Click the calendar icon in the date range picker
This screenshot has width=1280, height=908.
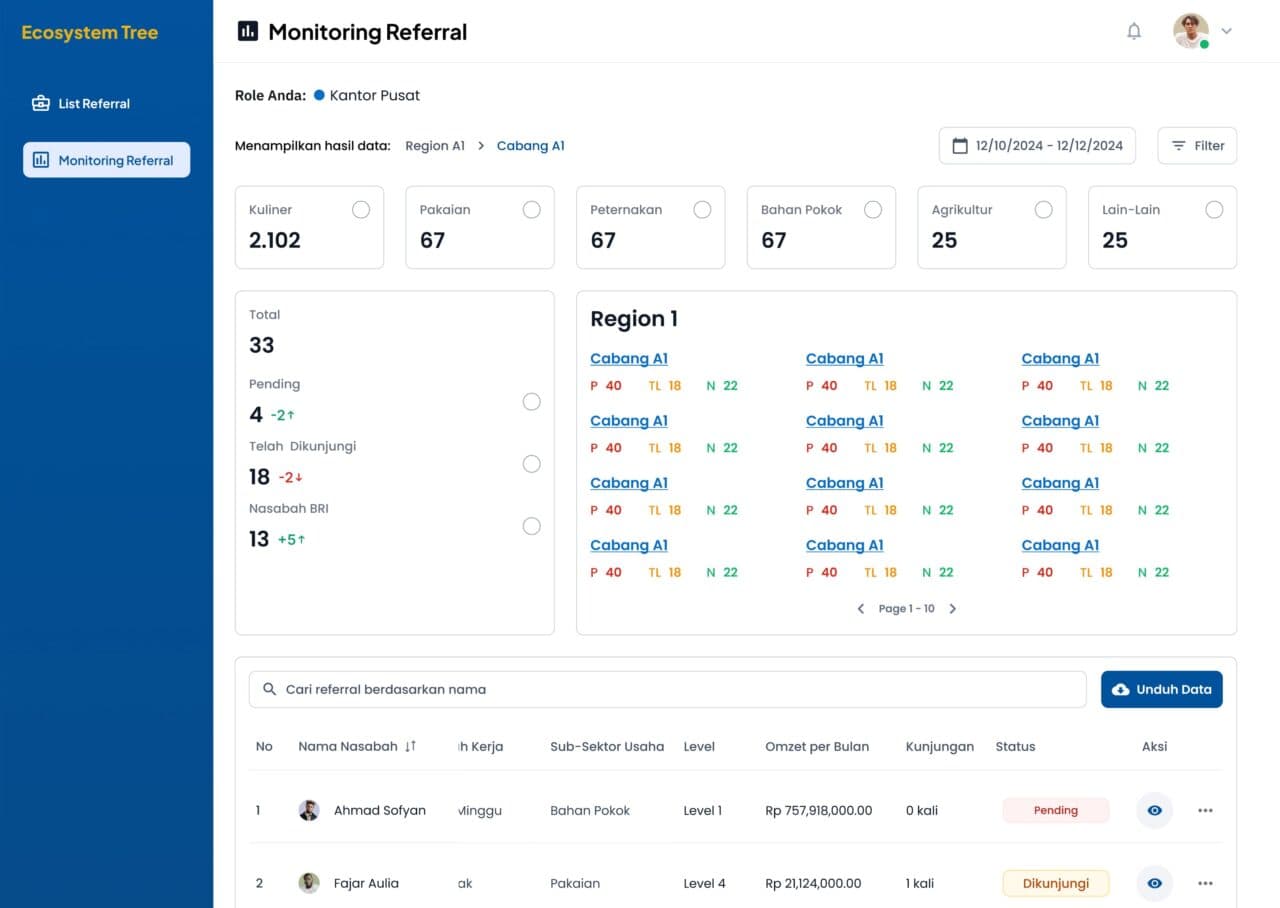click(x=960, y=145)
